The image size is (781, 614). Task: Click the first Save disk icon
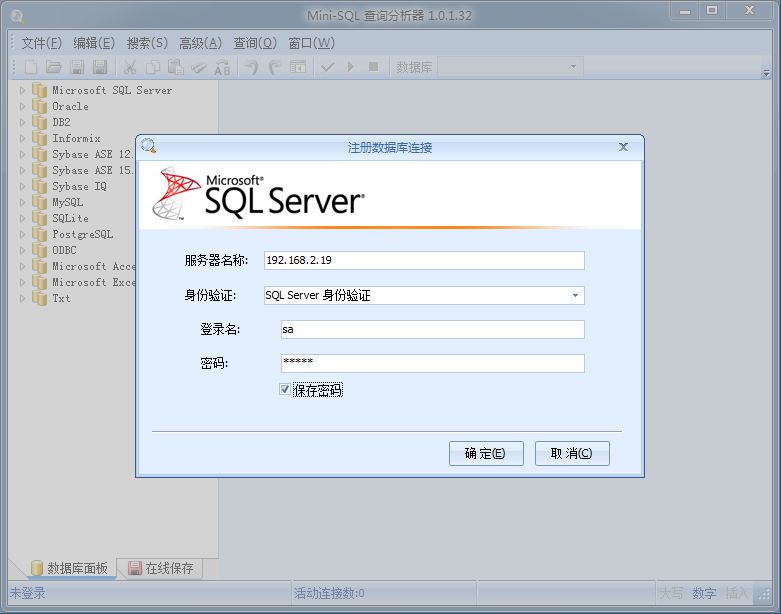click(77, 67)
